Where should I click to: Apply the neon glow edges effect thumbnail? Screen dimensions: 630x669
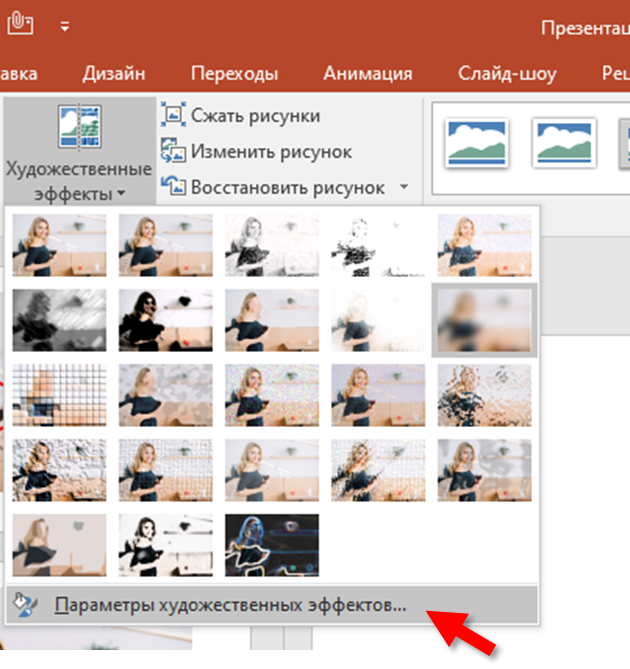pyautogui.click(x=272, y=545)
